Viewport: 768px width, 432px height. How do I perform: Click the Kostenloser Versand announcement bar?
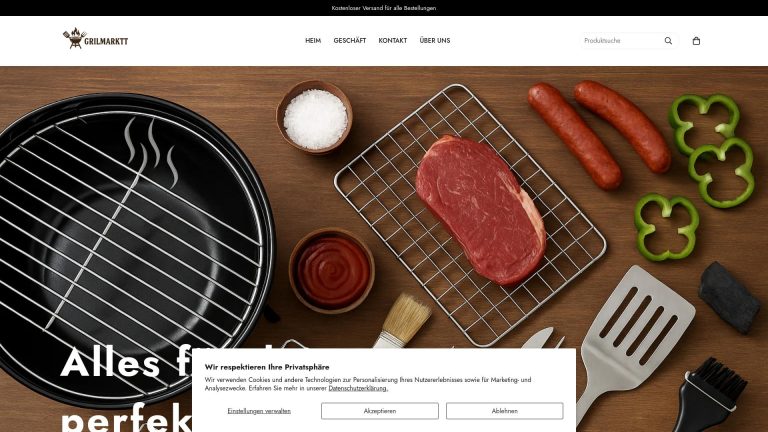pyautogui.click(x=384, y=8)
